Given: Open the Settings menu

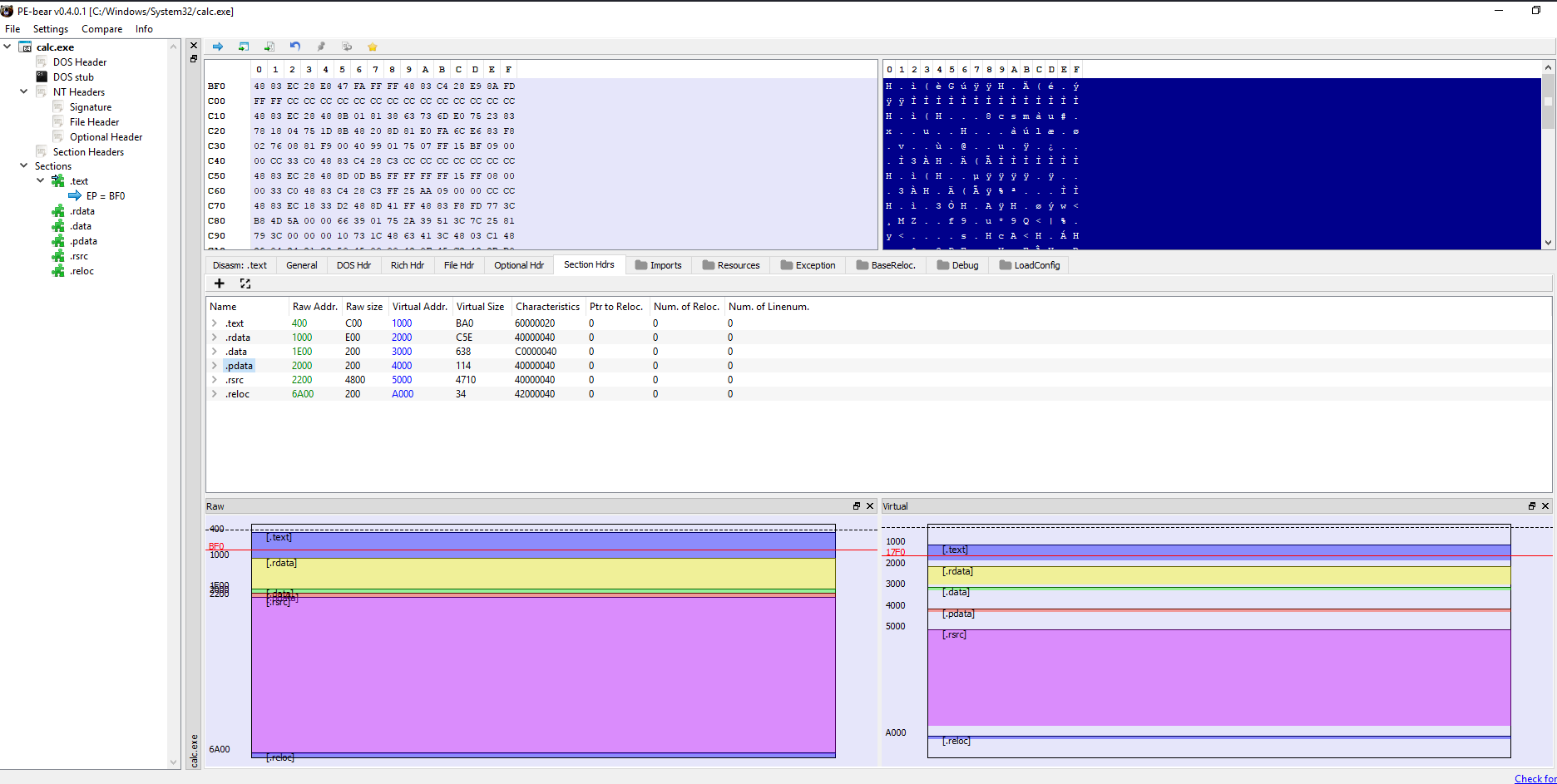Looking at the screenshot, I should pos(51,29).
